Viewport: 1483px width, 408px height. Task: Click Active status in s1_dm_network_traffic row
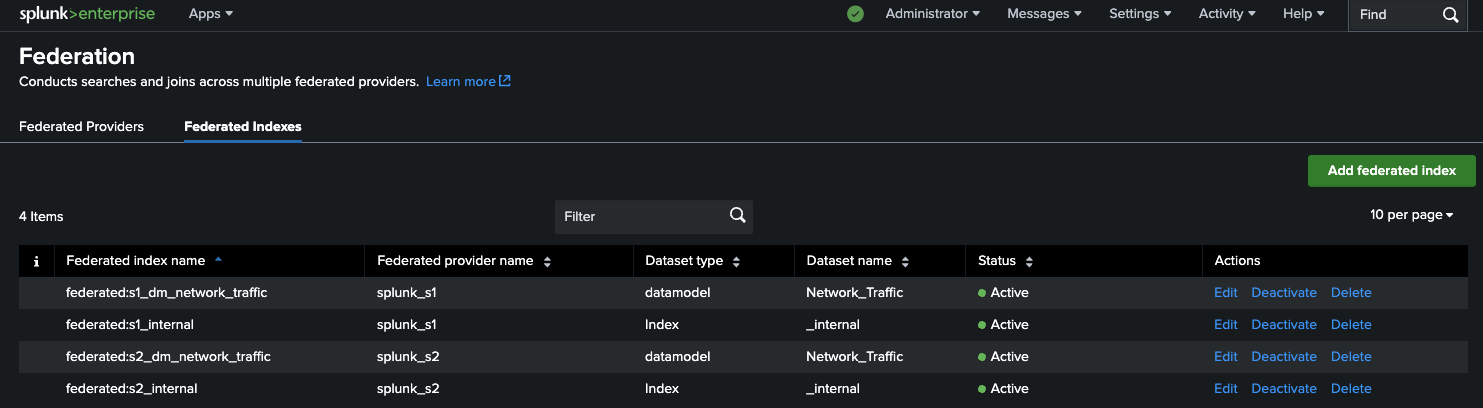(x=1003, y=293)
